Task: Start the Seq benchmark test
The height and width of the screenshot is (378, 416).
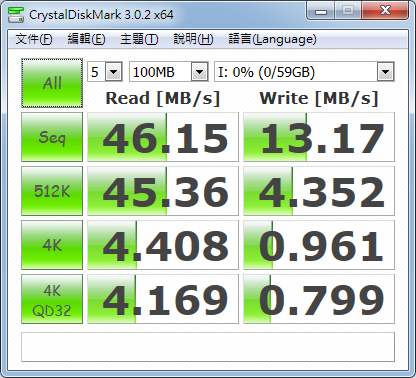Action: [x=52, y=137]
